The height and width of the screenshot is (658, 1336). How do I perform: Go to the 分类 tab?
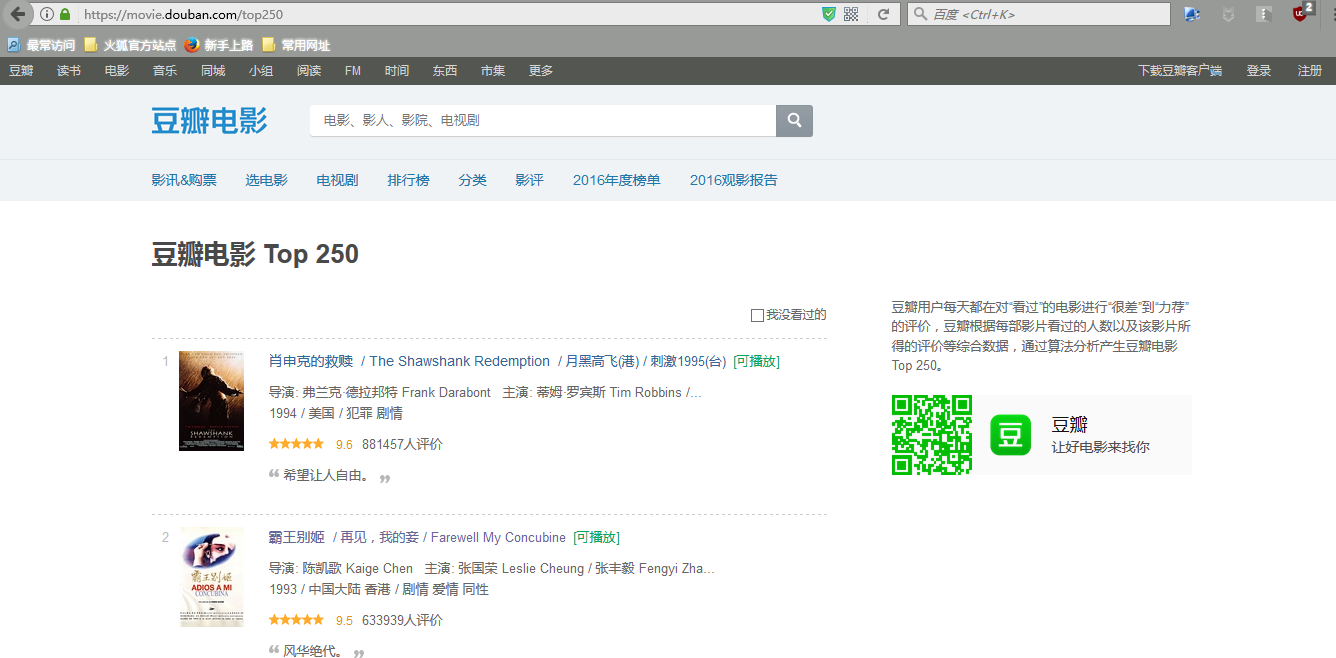(473, 180)
